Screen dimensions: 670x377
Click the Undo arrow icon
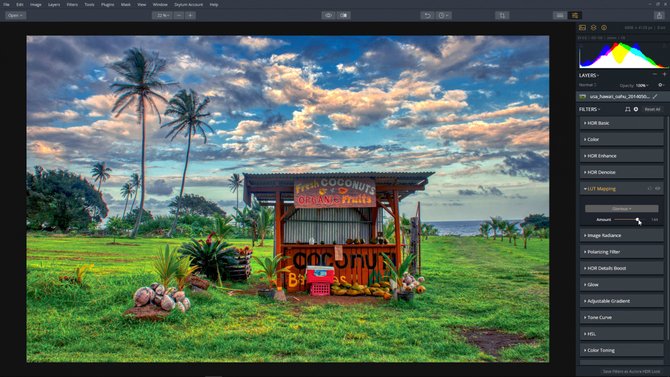click(427, 15)
